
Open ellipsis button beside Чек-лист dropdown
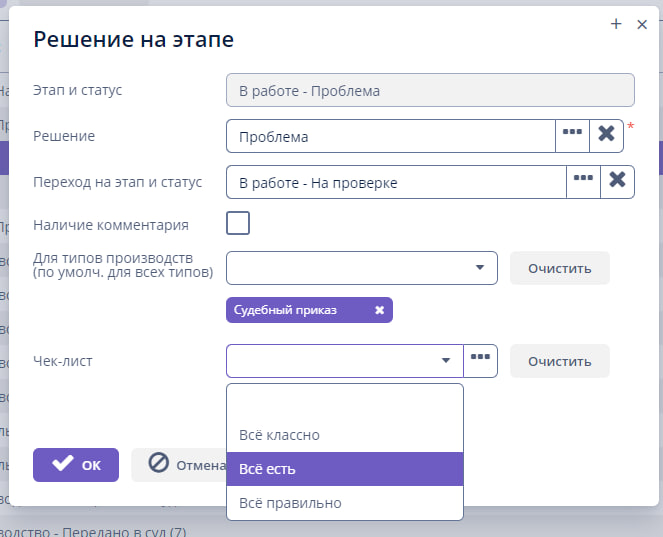481,361
